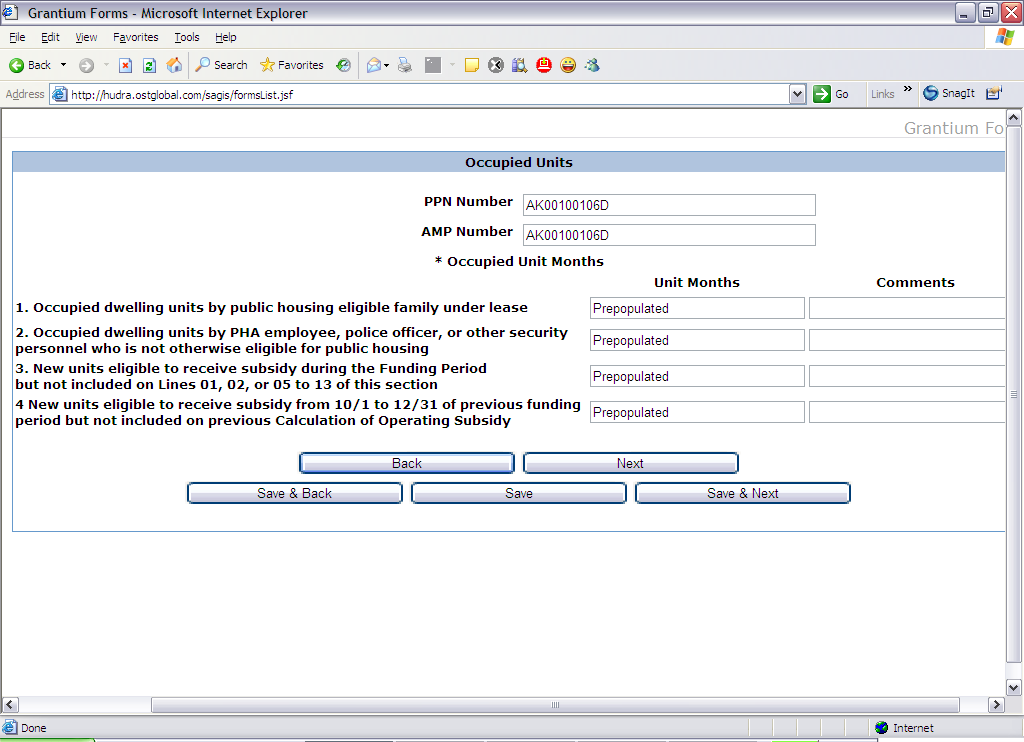
Task: Expand the Links chevron
Action: pyautogui.click(x=908, y=89)
